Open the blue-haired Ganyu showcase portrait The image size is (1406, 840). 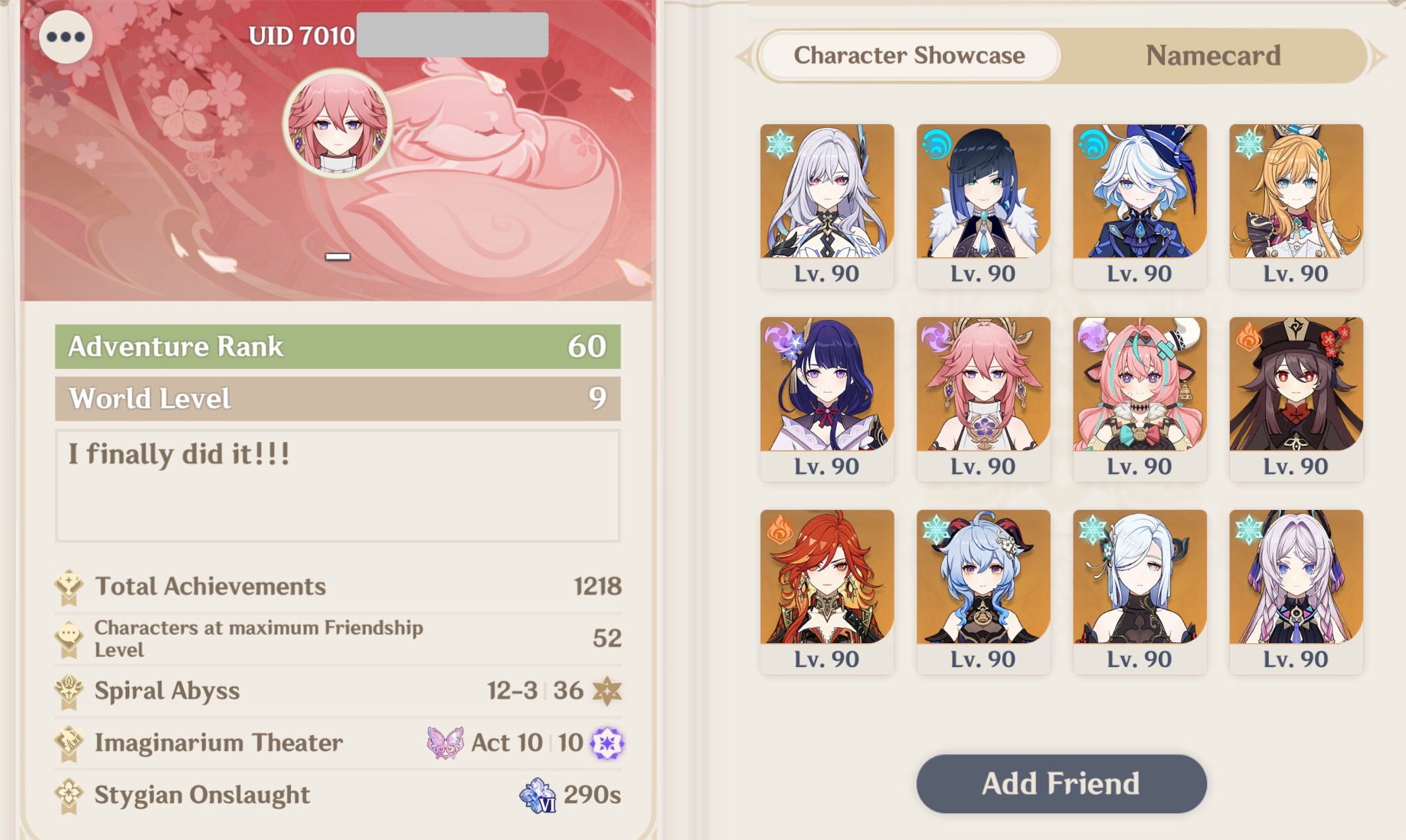coord(983,592)
